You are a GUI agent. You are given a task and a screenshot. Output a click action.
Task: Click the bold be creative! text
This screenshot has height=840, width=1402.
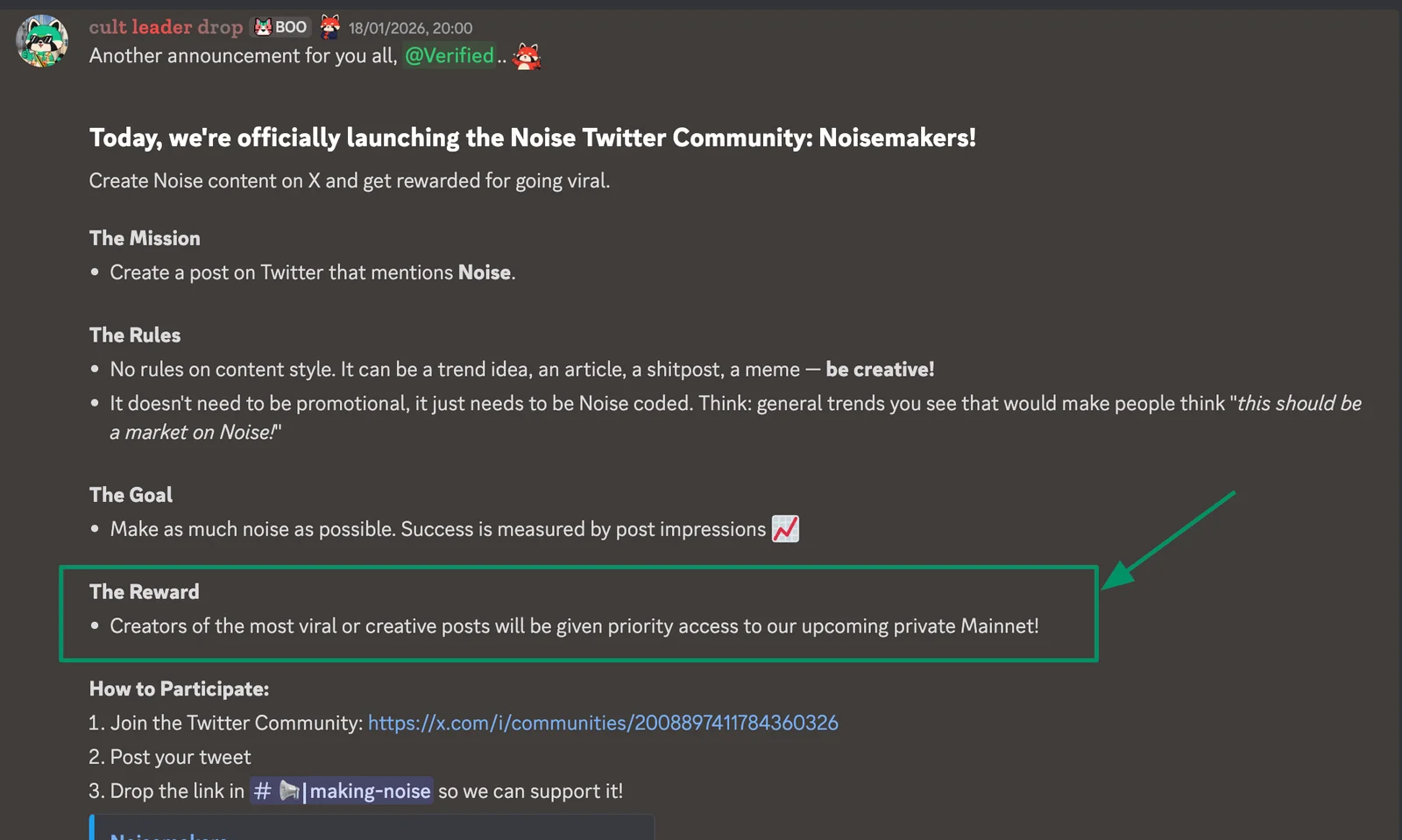coord(880,369)
